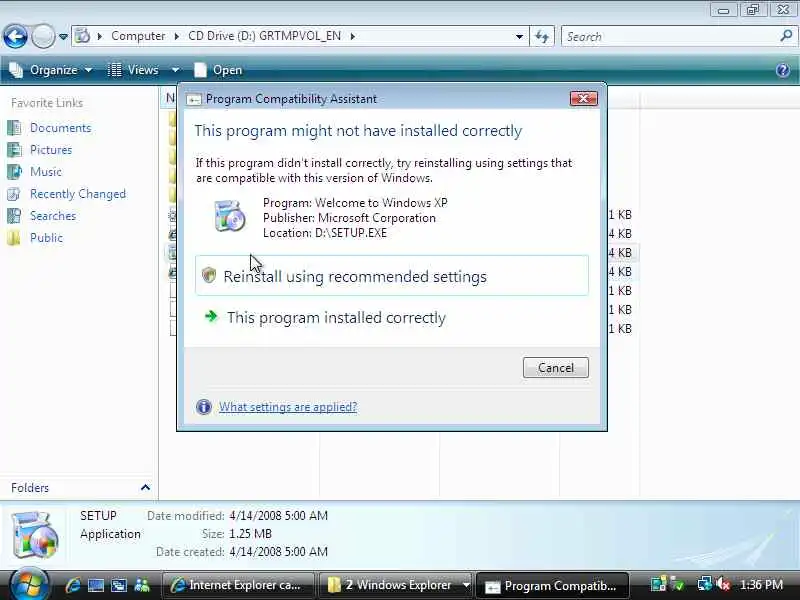800x600 pixels.
Task: Focus the Explorer Search field
Action: [x=669, y=37]
